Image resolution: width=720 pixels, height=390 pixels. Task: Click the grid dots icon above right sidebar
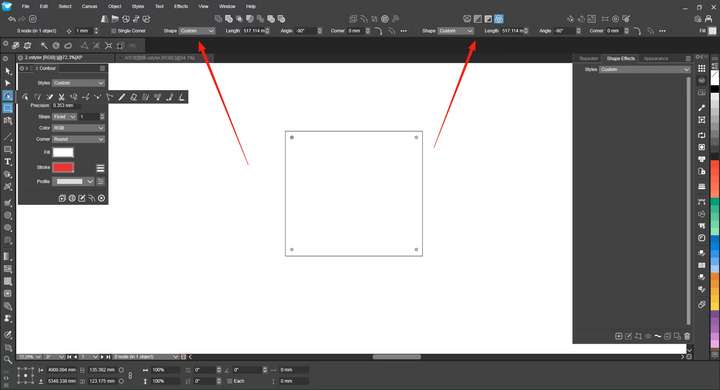(x=702, y=68)
